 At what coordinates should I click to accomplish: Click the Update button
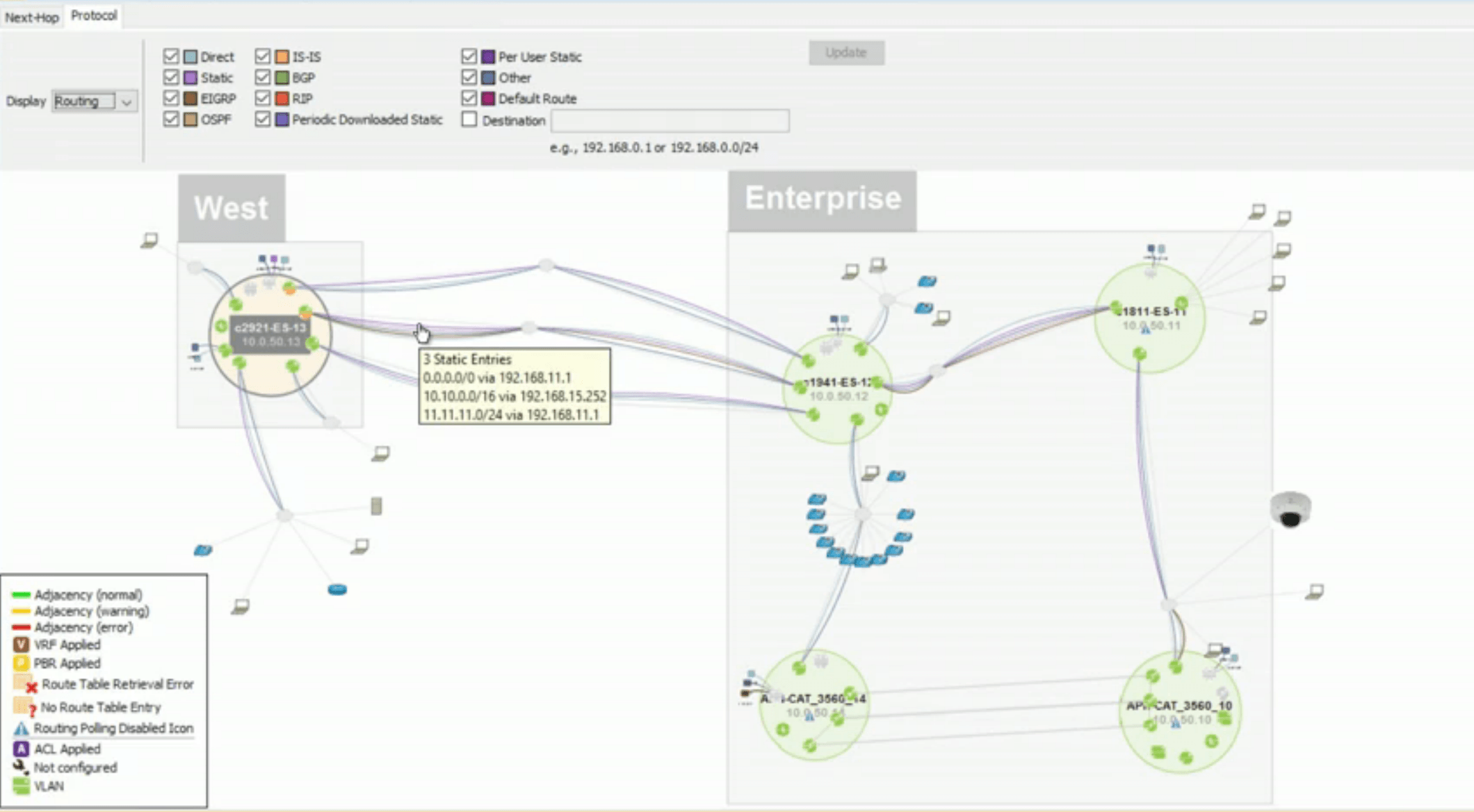pyautogui.click(x=846, y=53)
